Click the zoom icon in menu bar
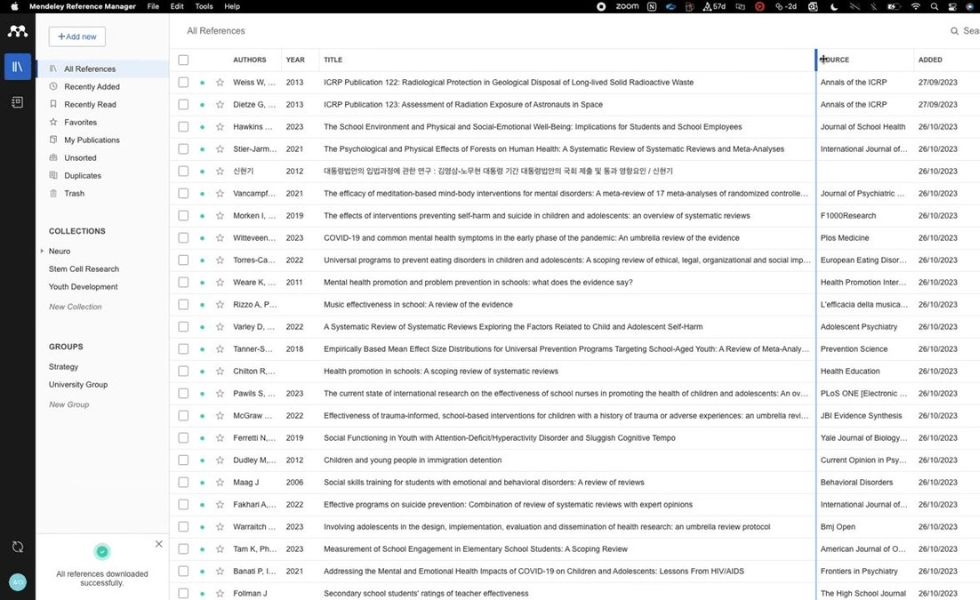The height and width of the screenshot is (600, 980). [x=627, y=6]
